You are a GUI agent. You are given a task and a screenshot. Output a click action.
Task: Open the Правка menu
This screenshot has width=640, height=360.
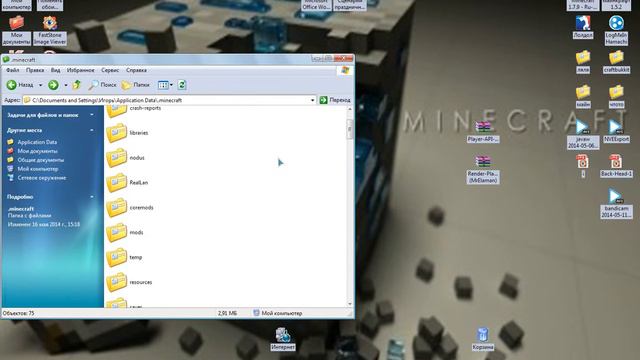35,70
